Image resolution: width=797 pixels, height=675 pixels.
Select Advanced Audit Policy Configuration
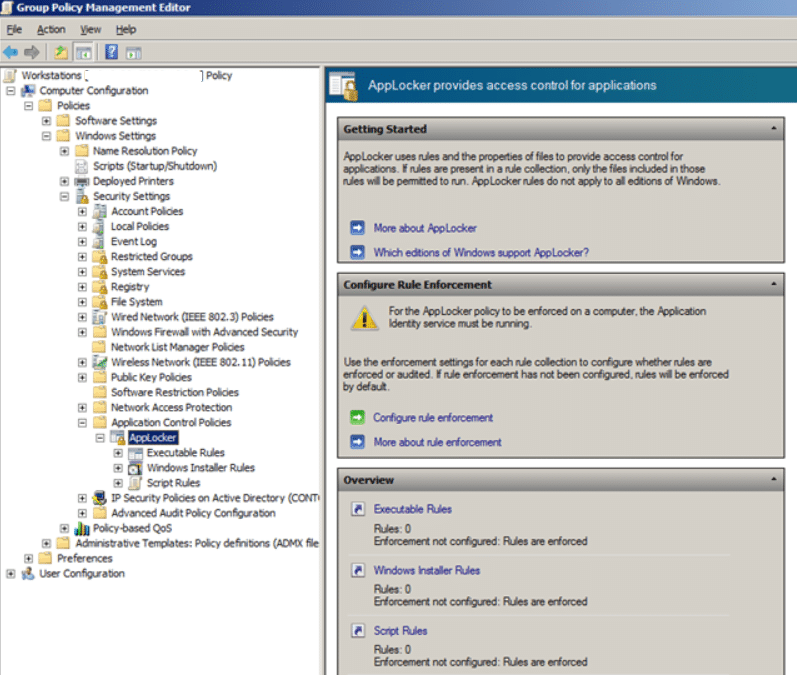coord(193,513)
